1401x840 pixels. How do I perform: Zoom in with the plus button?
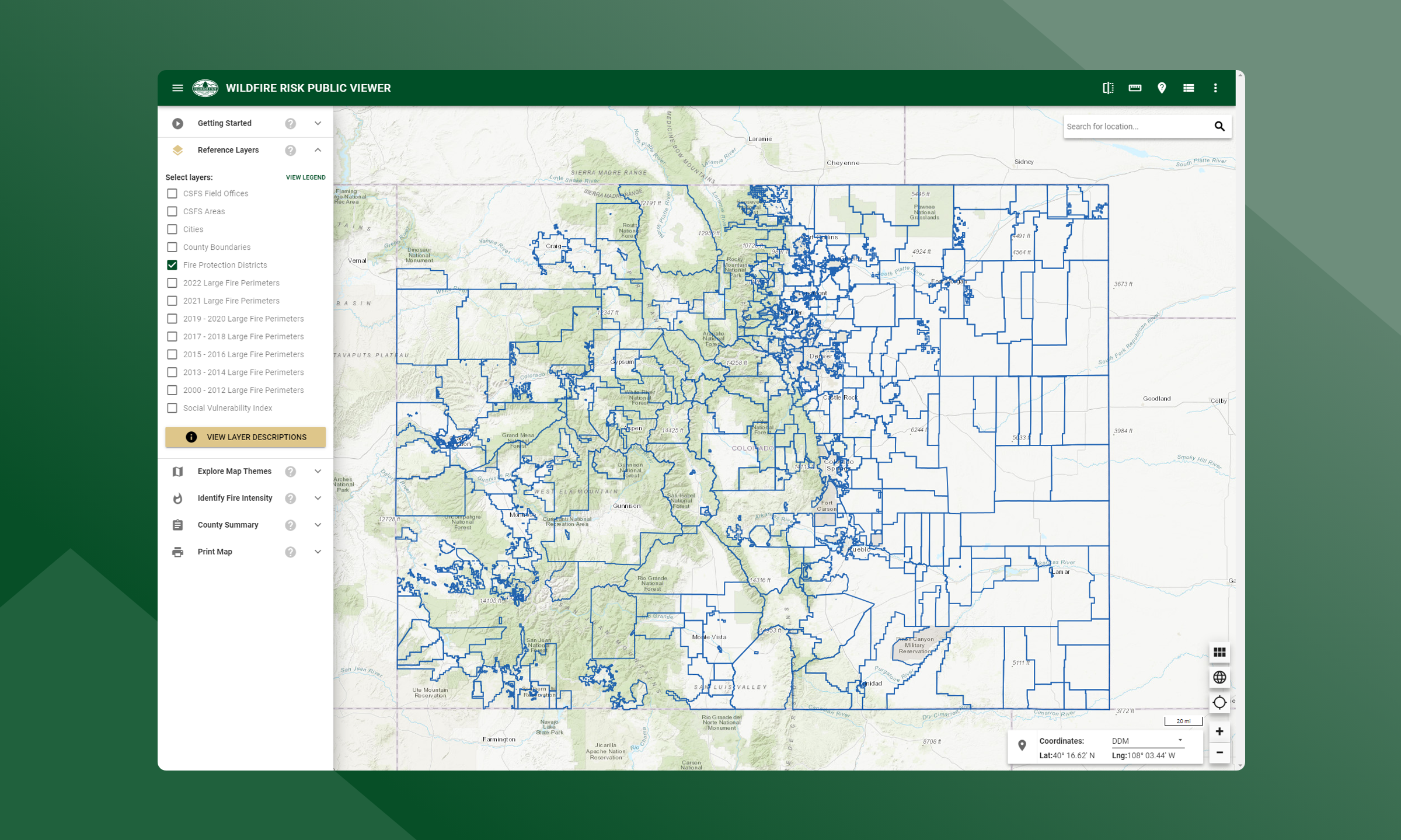[1219, 731]
